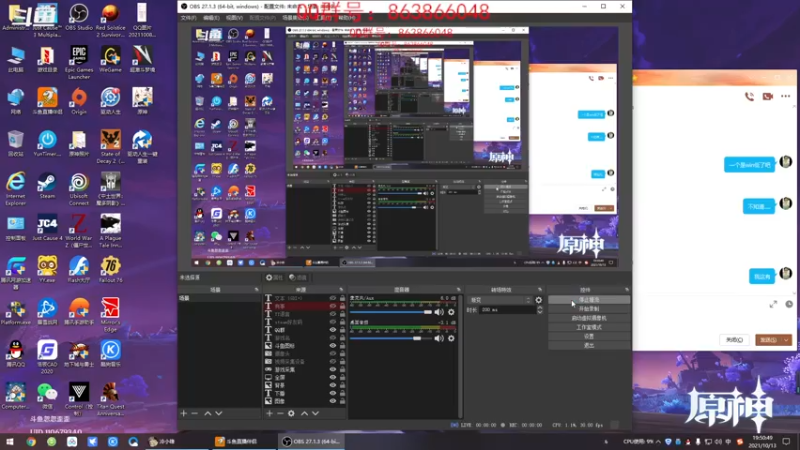This screenshot has height=450, width=800.
Task: Toggle visibility of 图像 source
Action: click(333, 401)
